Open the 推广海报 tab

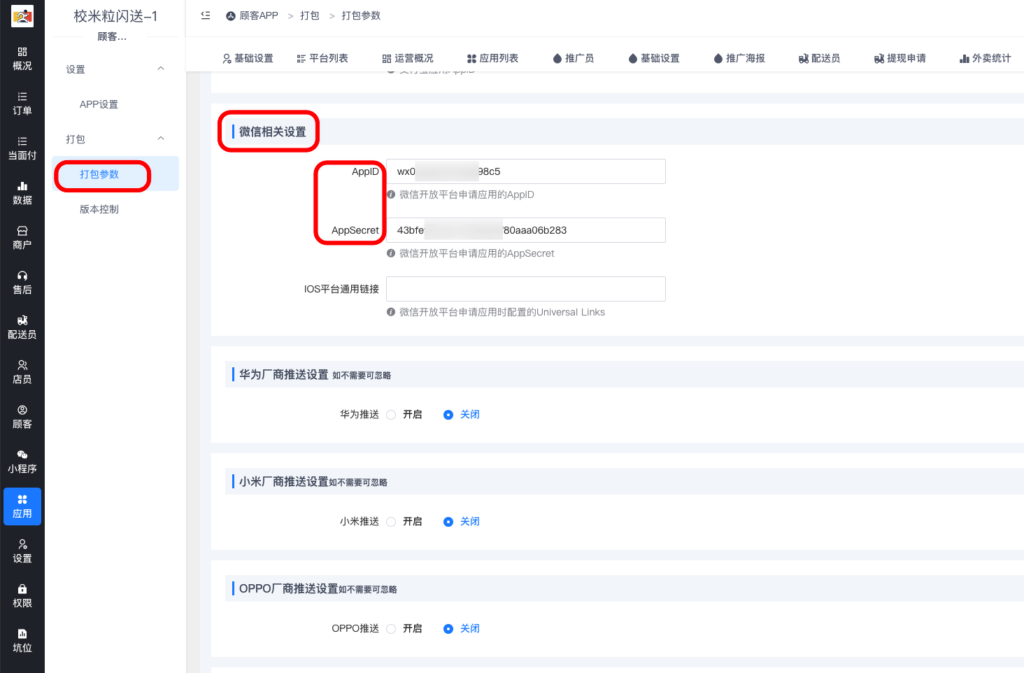click(x=739, y=58)
